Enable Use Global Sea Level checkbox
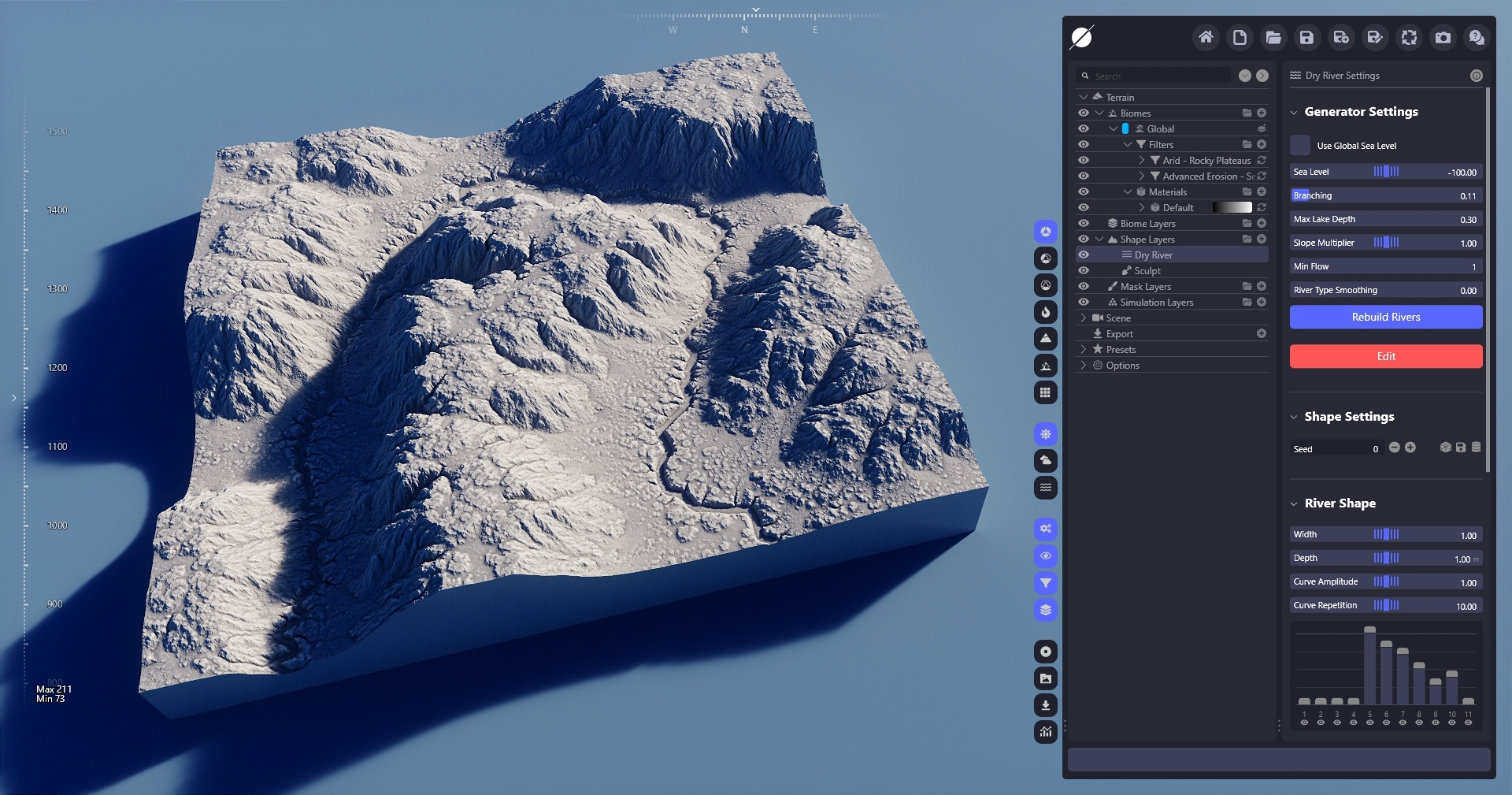1512x795 pixels. pos(1300,146)
